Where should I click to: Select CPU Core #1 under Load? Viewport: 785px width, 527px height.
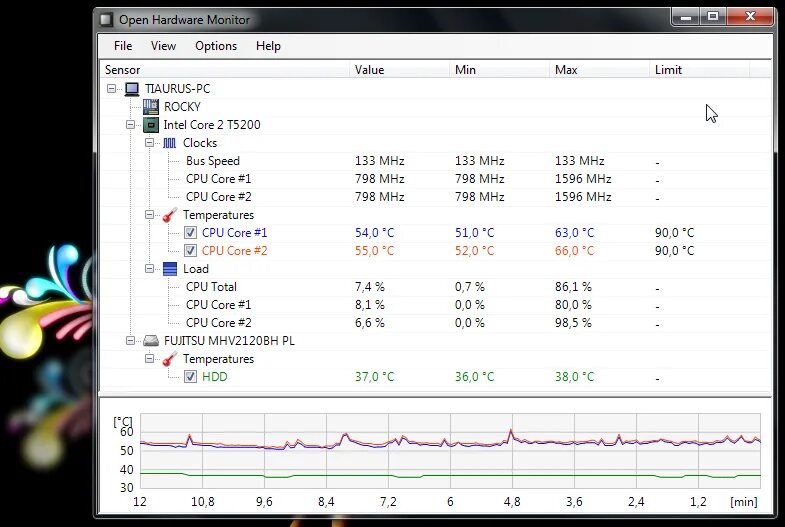tap(218, 305)
